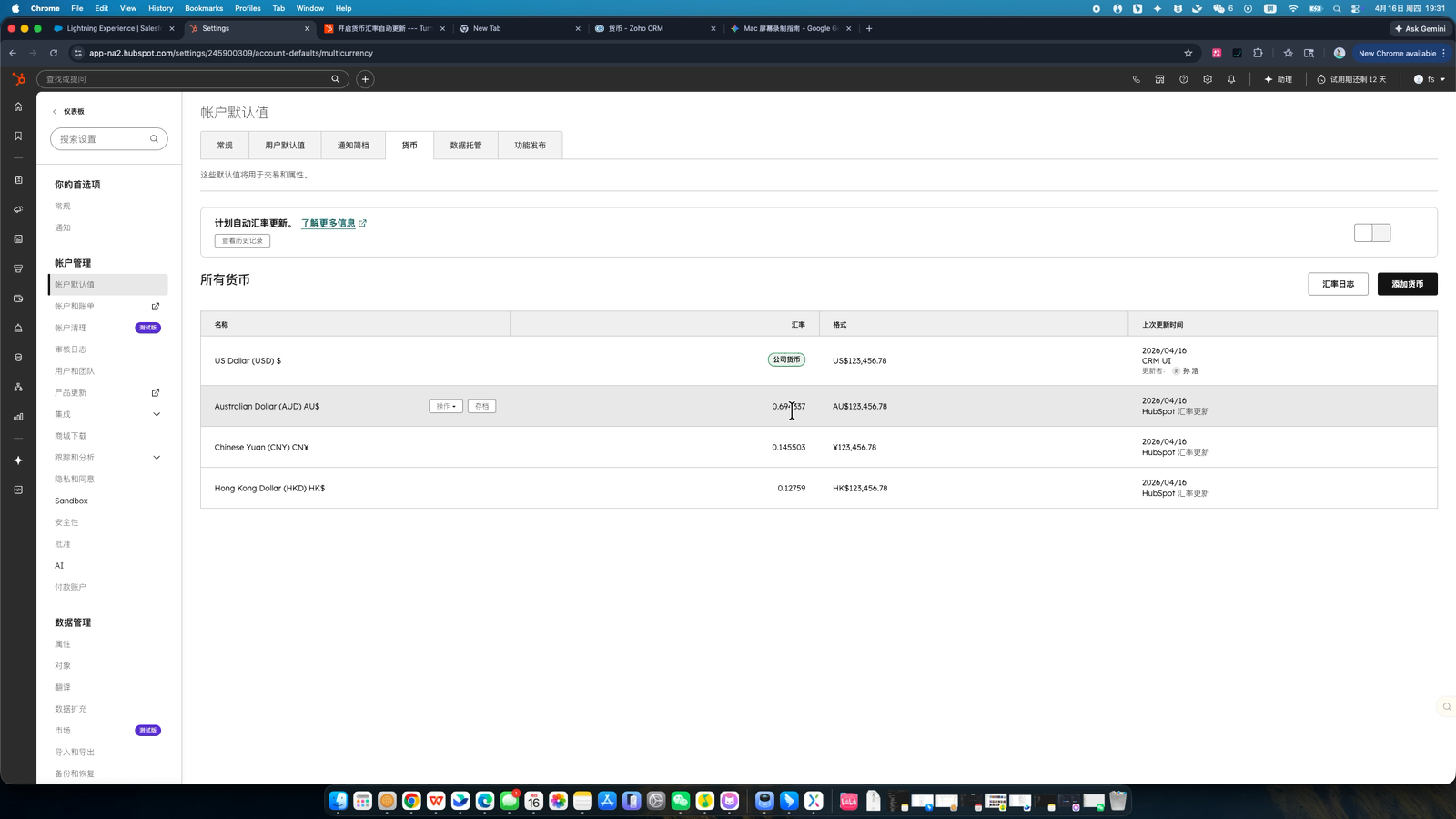This screenshot has width=1456, height=819.
Task: Open the Marketing megaphone icon
Action: click(18, 209)
